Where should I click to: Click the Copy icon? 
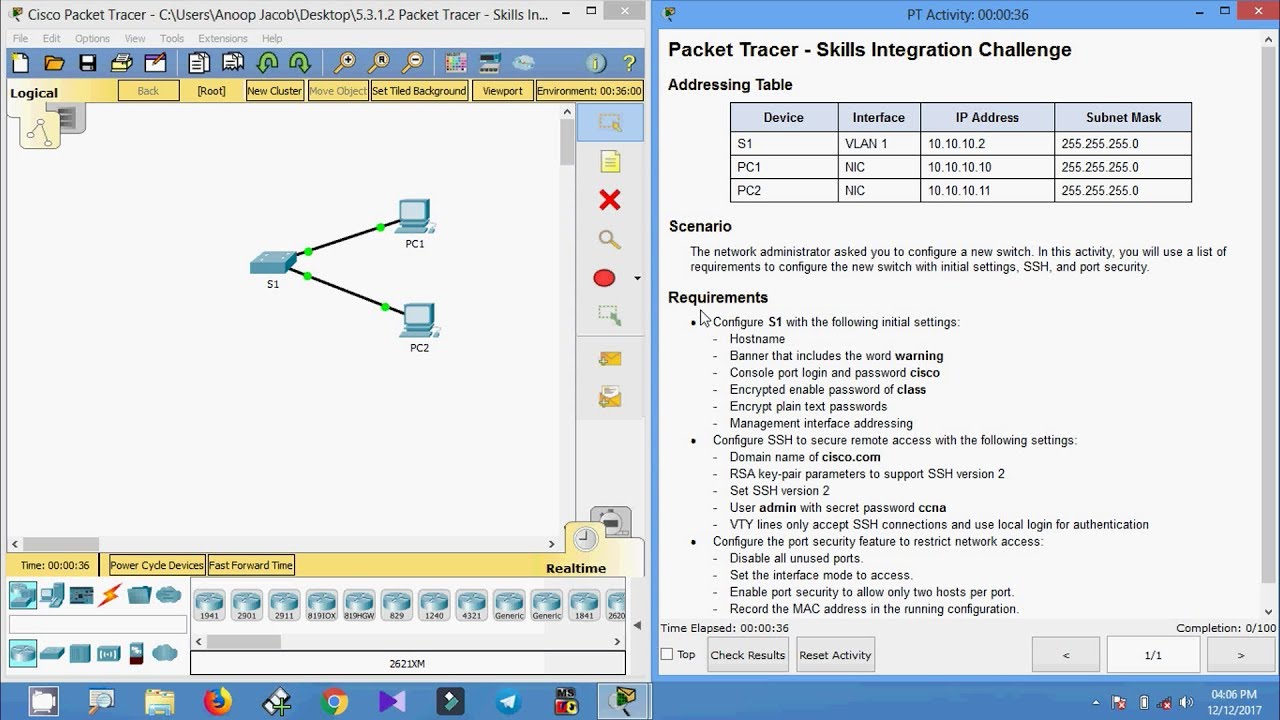click(x=199, y=63)
